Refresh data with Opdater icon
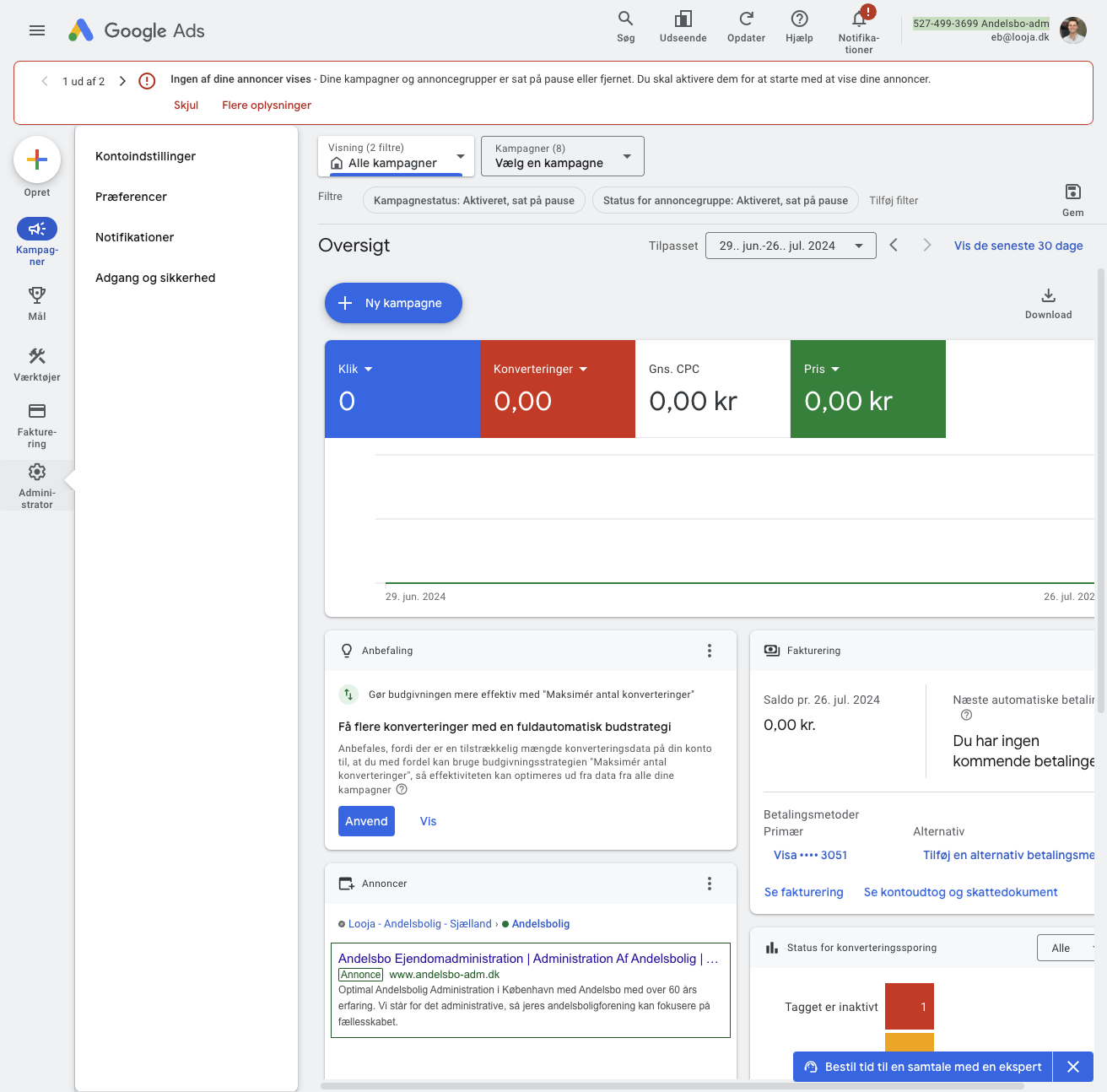 point(746,27)
